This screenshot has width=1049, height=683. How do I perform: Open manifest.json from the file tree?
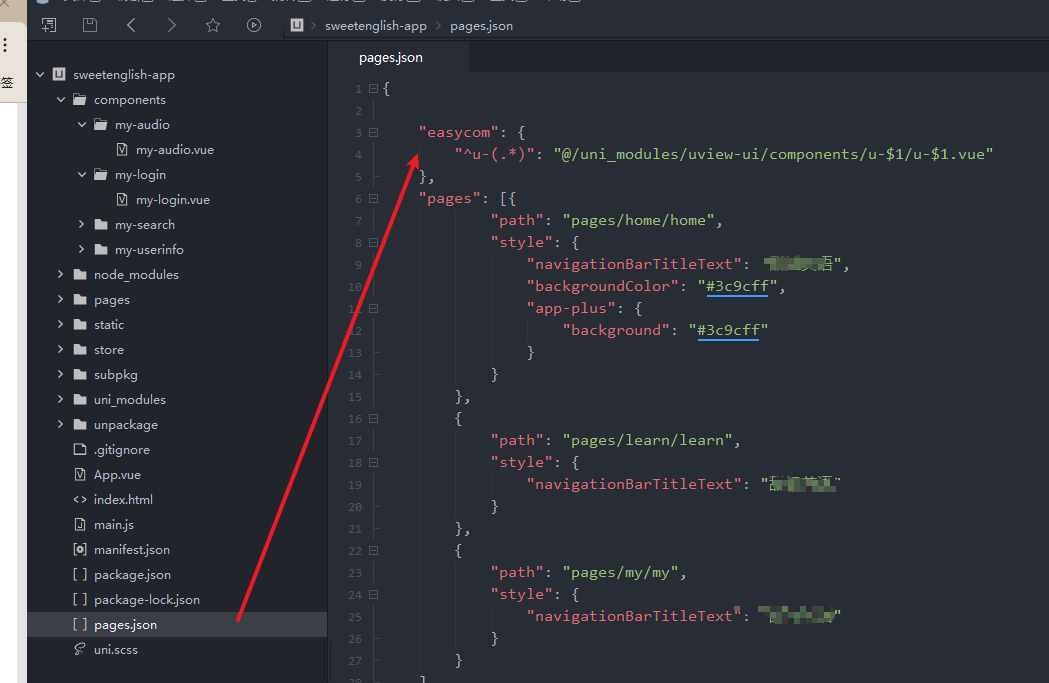[131, 550]
